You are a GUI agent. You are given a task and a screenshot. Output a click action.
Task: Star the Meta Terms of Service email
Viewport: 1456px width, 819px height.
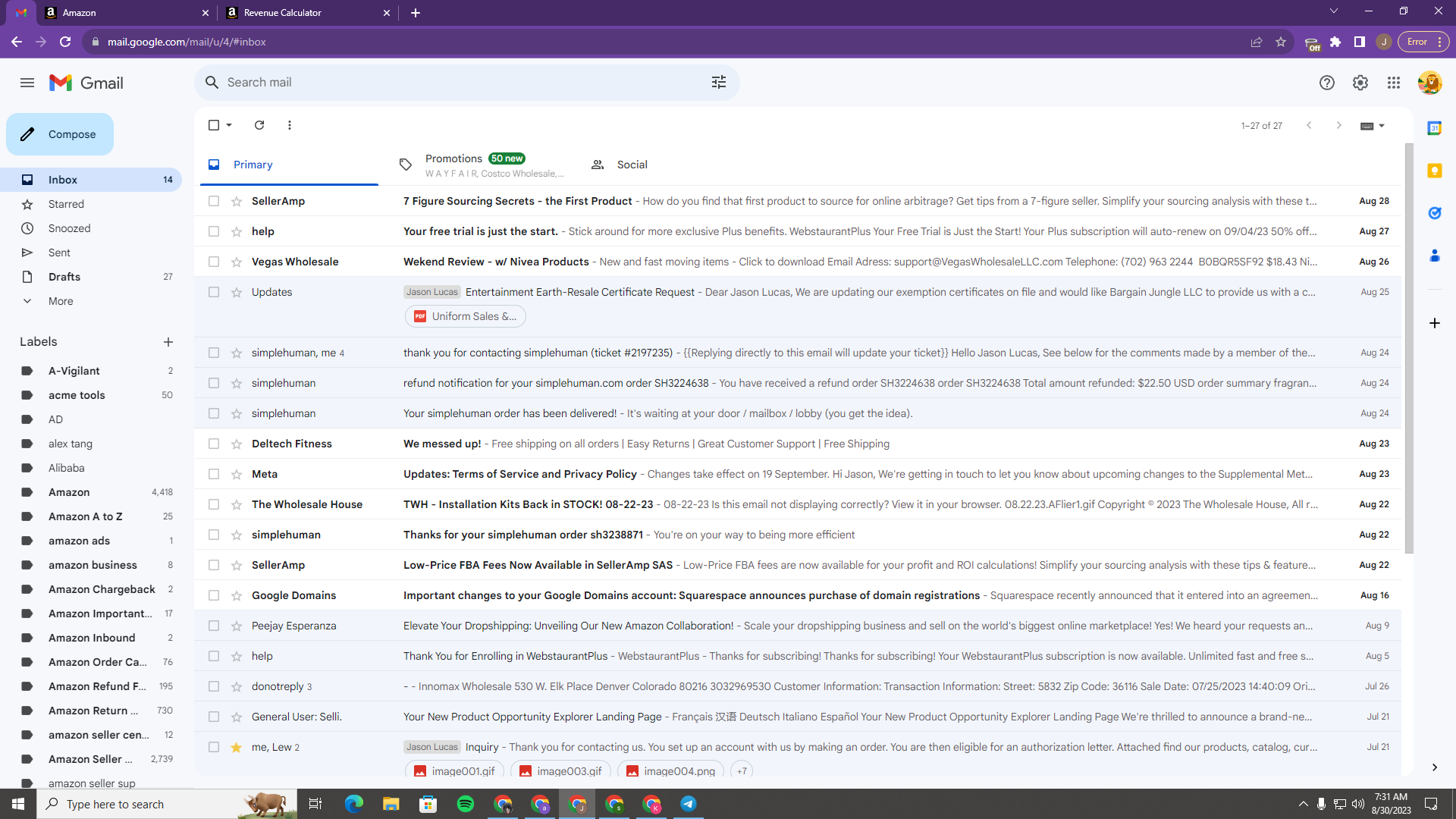pyautogui.click(x=237, y=474)
